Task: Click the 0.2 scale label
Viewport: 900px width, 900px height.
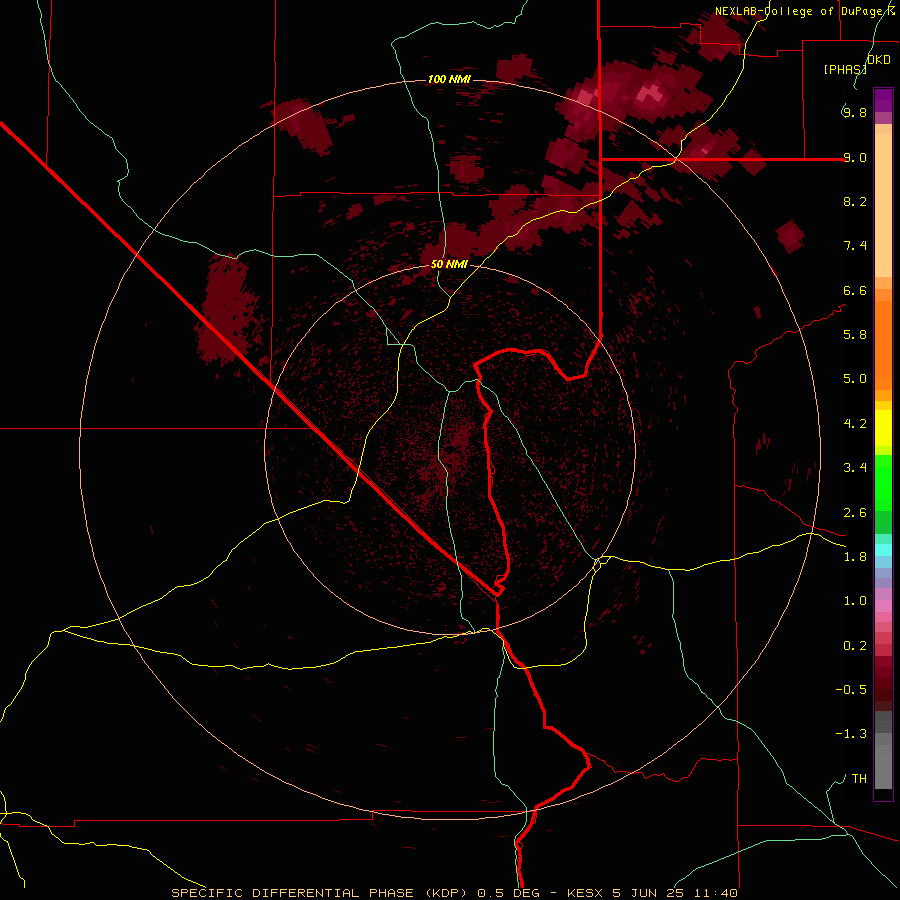Action: [855, 646]
